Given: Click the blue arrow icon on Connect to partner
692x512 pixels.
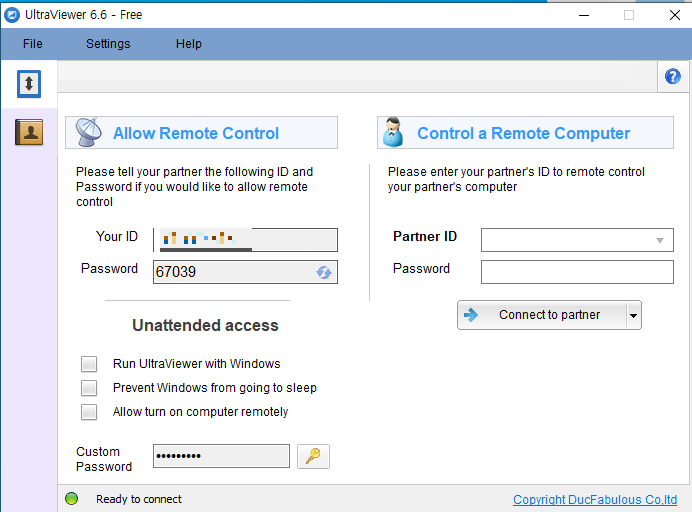Looking at the screenshot, I should (x=471, y=315).
